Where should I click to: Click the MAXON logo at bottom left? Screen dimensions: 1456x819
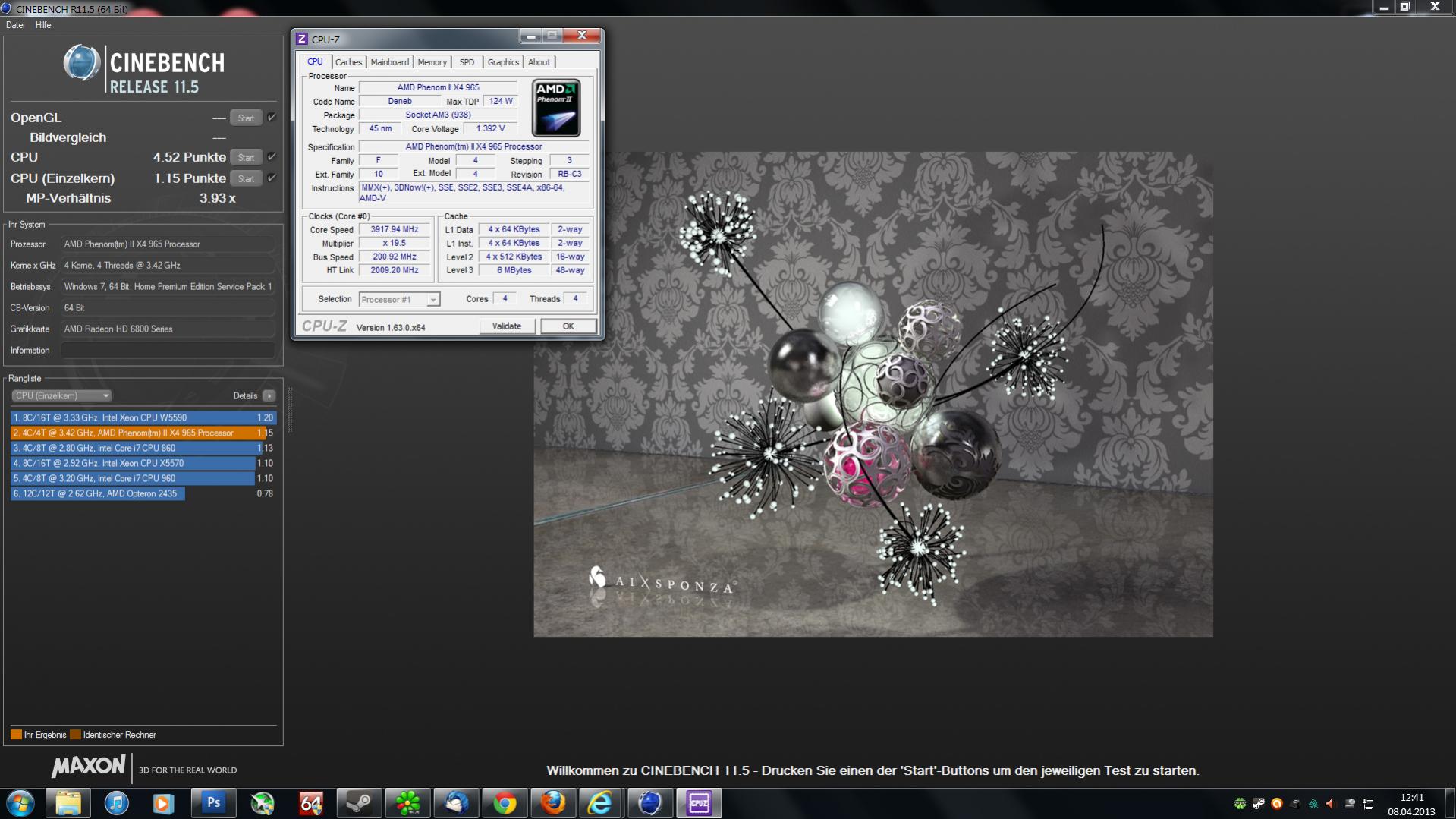coord(89,767)
